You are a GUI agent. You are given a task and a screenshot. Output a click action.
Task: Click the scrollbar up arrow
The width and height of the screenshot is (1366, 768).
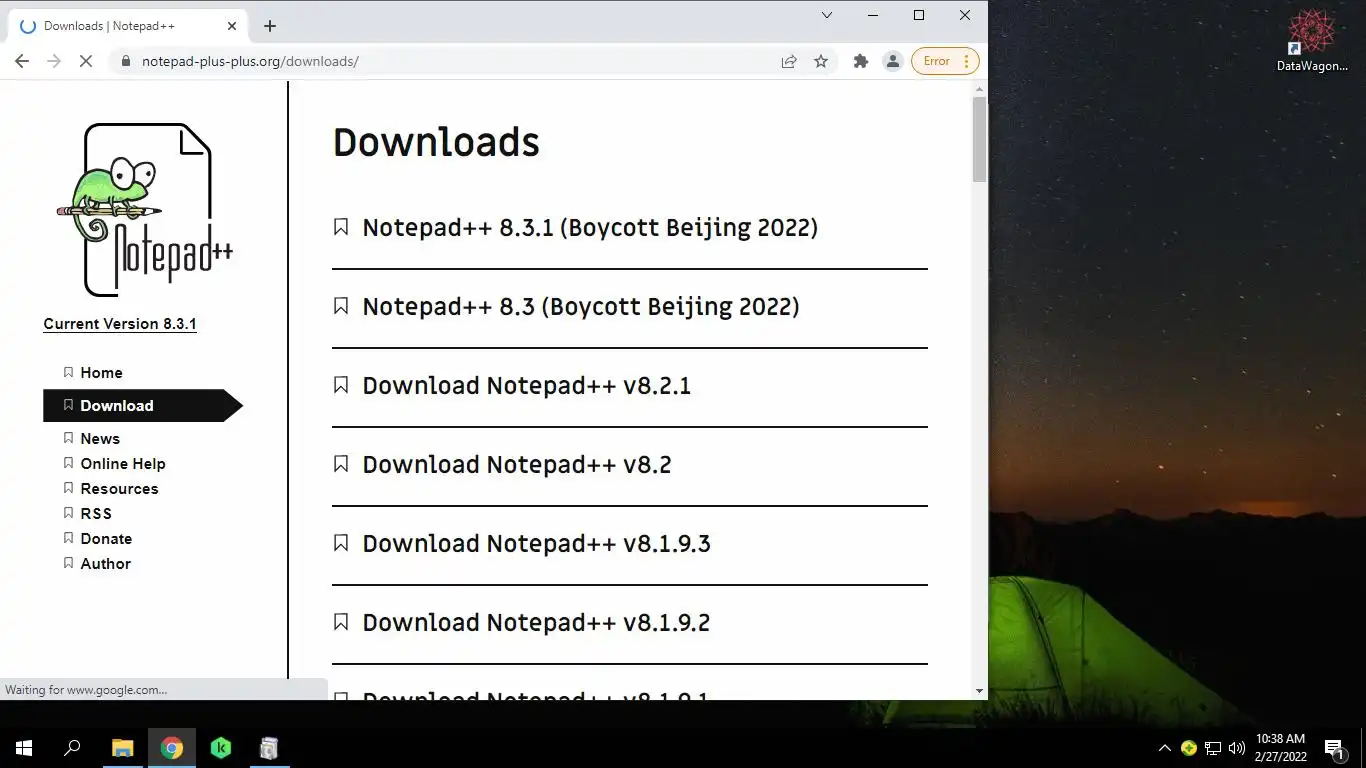[x=979, y=89]
